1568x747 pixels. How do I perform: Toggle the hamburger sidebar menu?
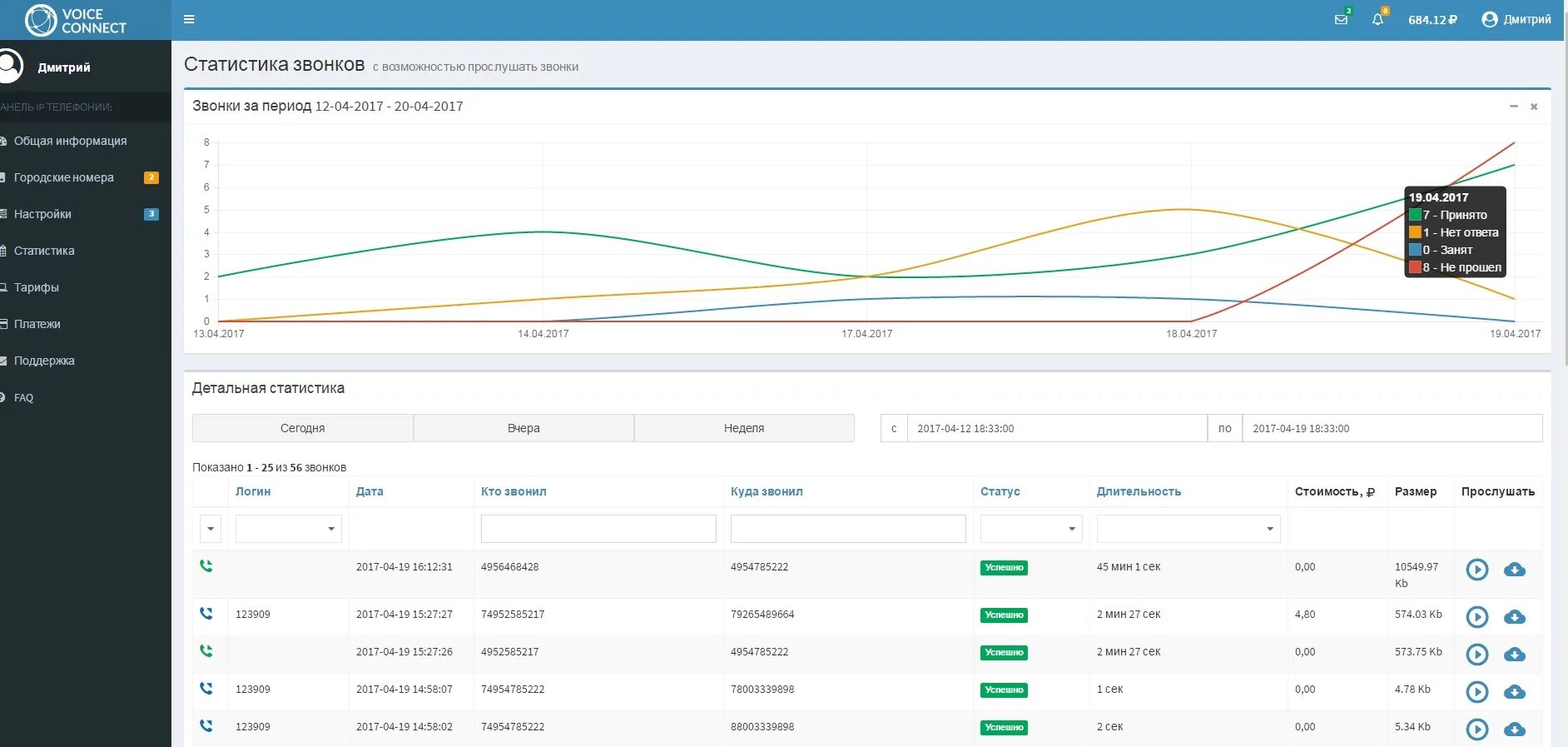click(x=189, y=19)
